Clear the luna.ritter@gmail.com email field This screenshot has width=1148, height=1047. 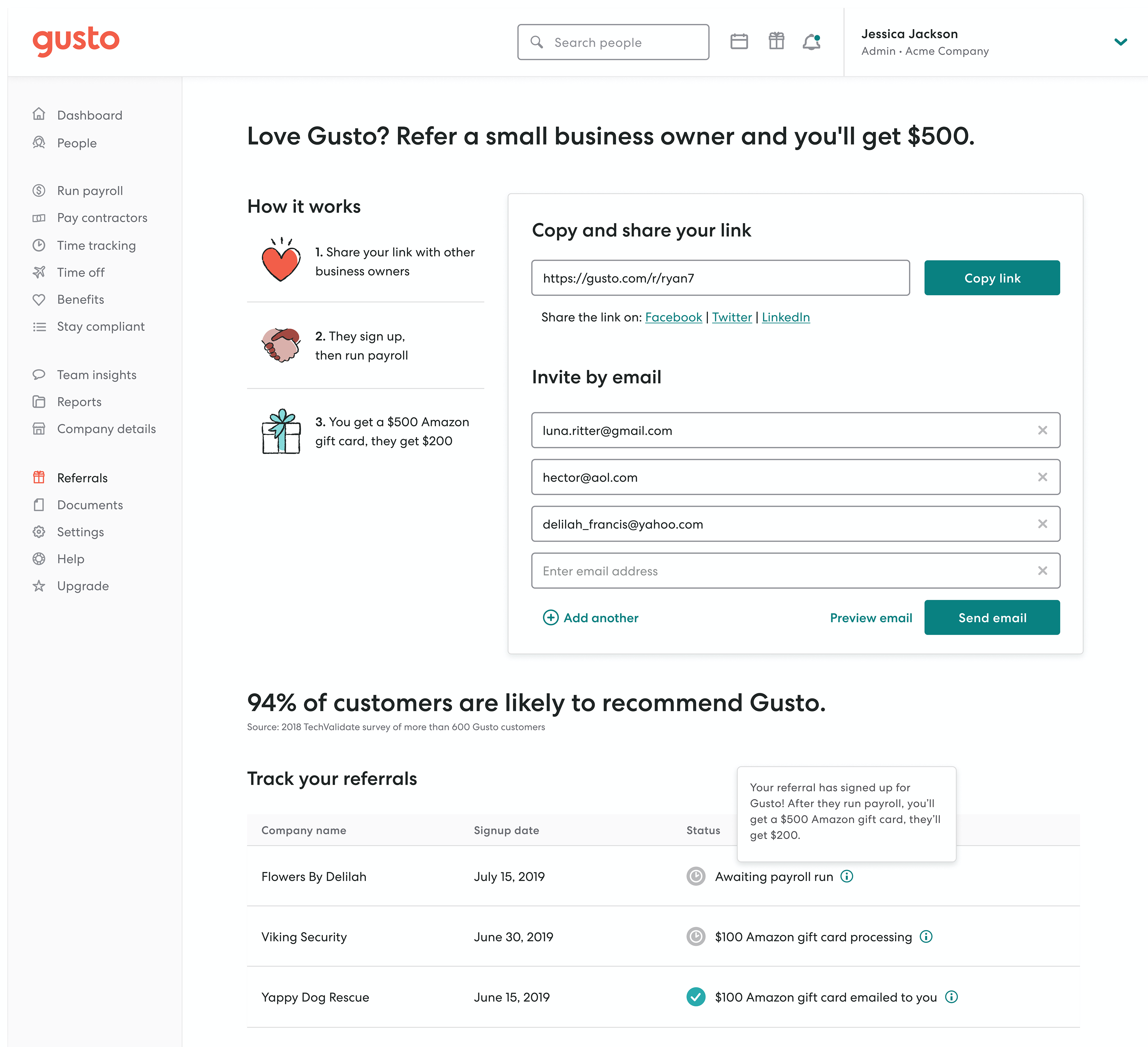click(x=1042, y=430)
